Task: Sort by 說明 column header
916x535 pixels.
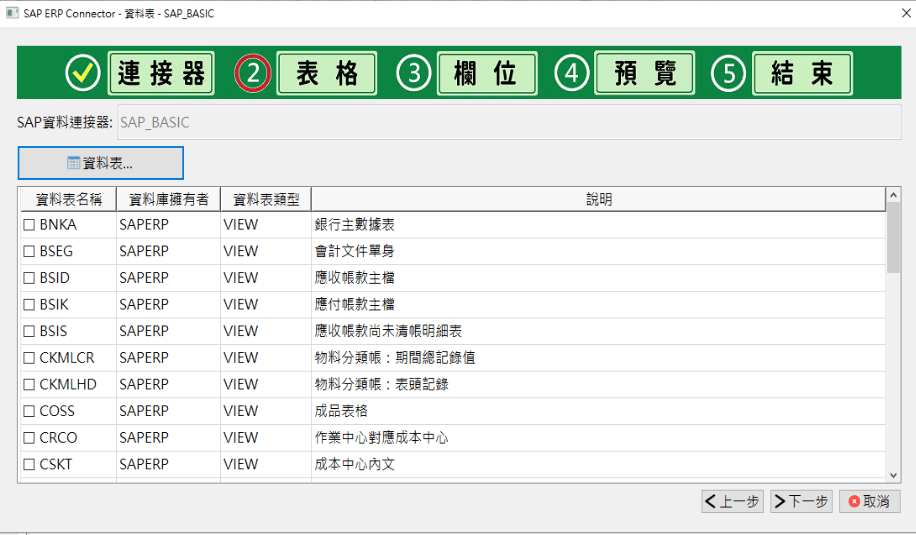Action: click(x=599, y=200)
